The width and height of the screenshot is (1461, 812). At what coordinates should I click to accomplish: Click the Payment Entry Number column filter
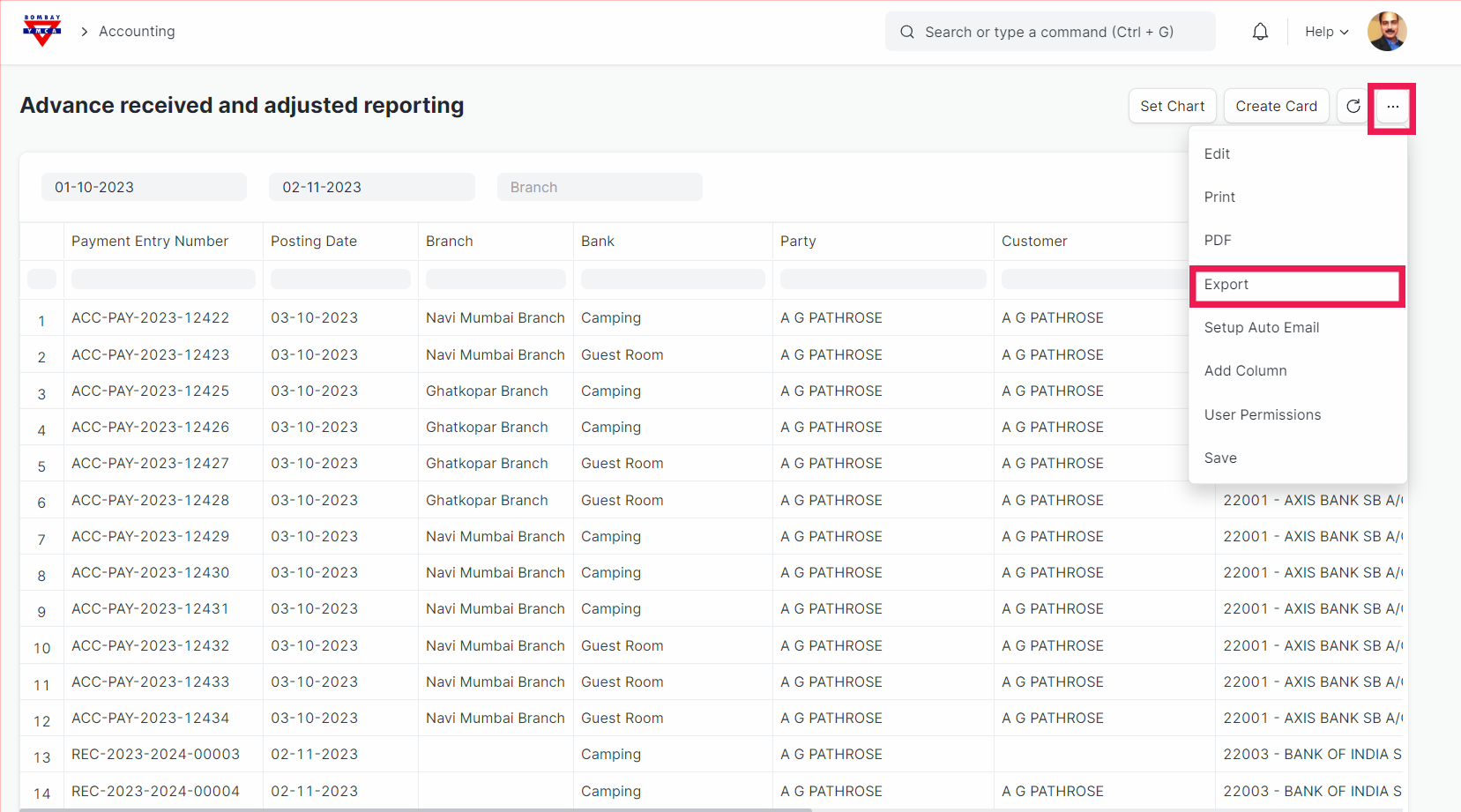click(163, 279)
